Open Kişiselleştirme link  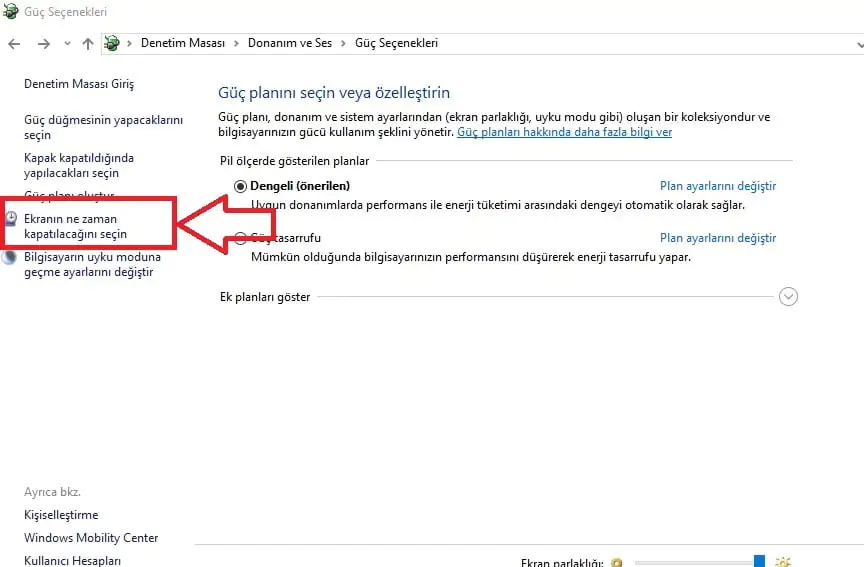[x=61, y=515]
